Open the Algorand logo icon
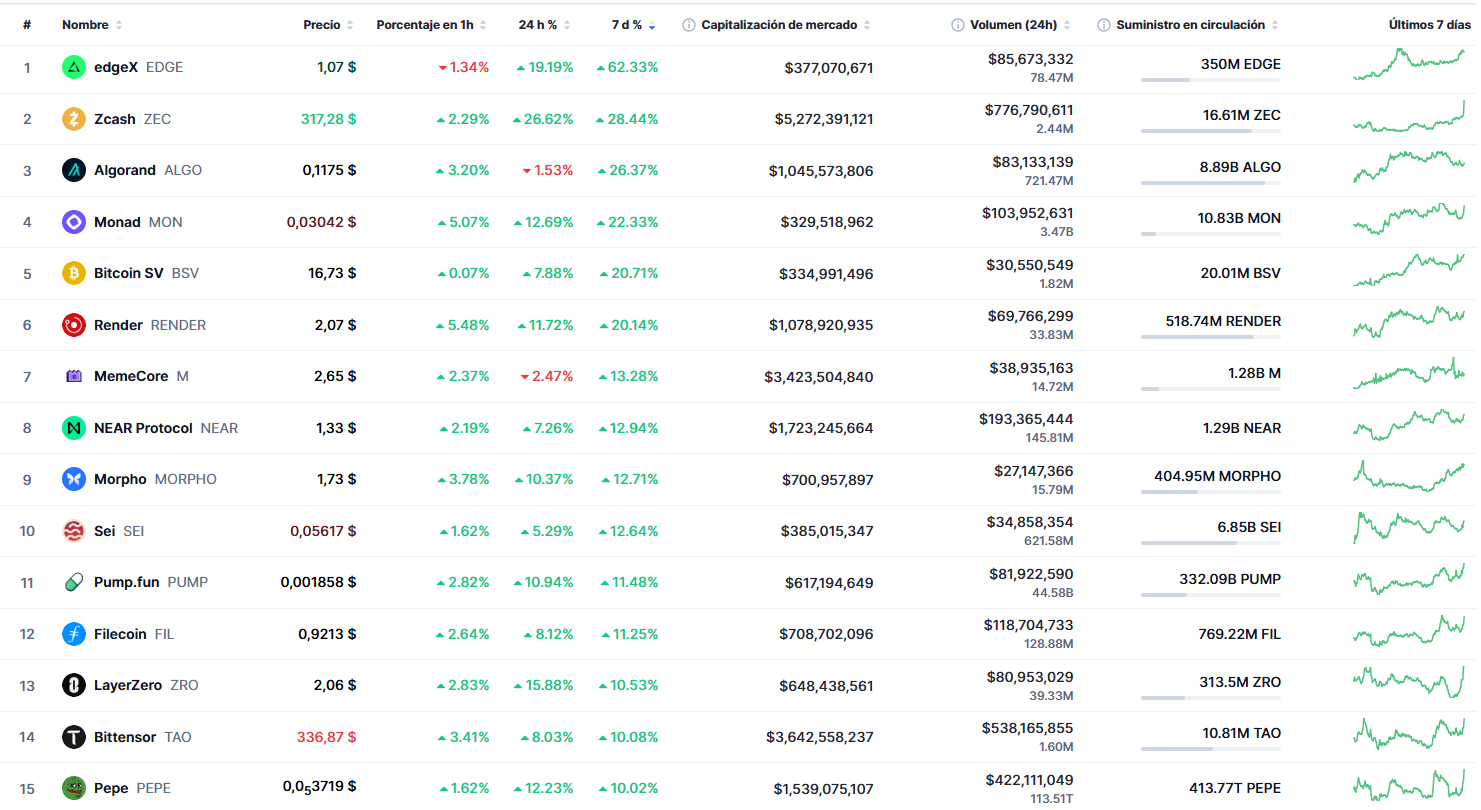The height and width of the screenshot is (810, 1481). (74, 170)
